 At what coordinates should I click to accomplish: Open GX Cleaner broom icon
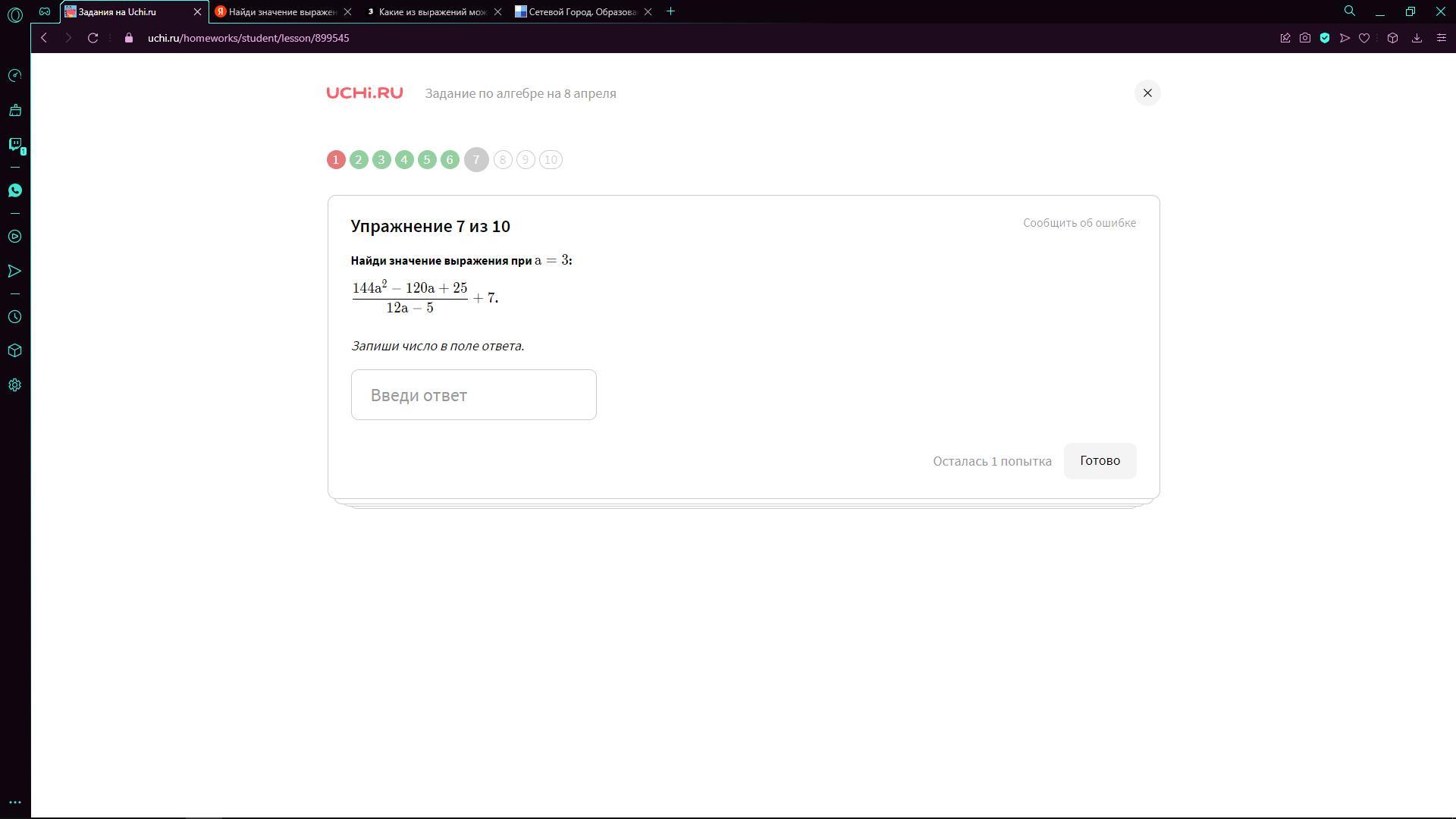tap(14, 111)
